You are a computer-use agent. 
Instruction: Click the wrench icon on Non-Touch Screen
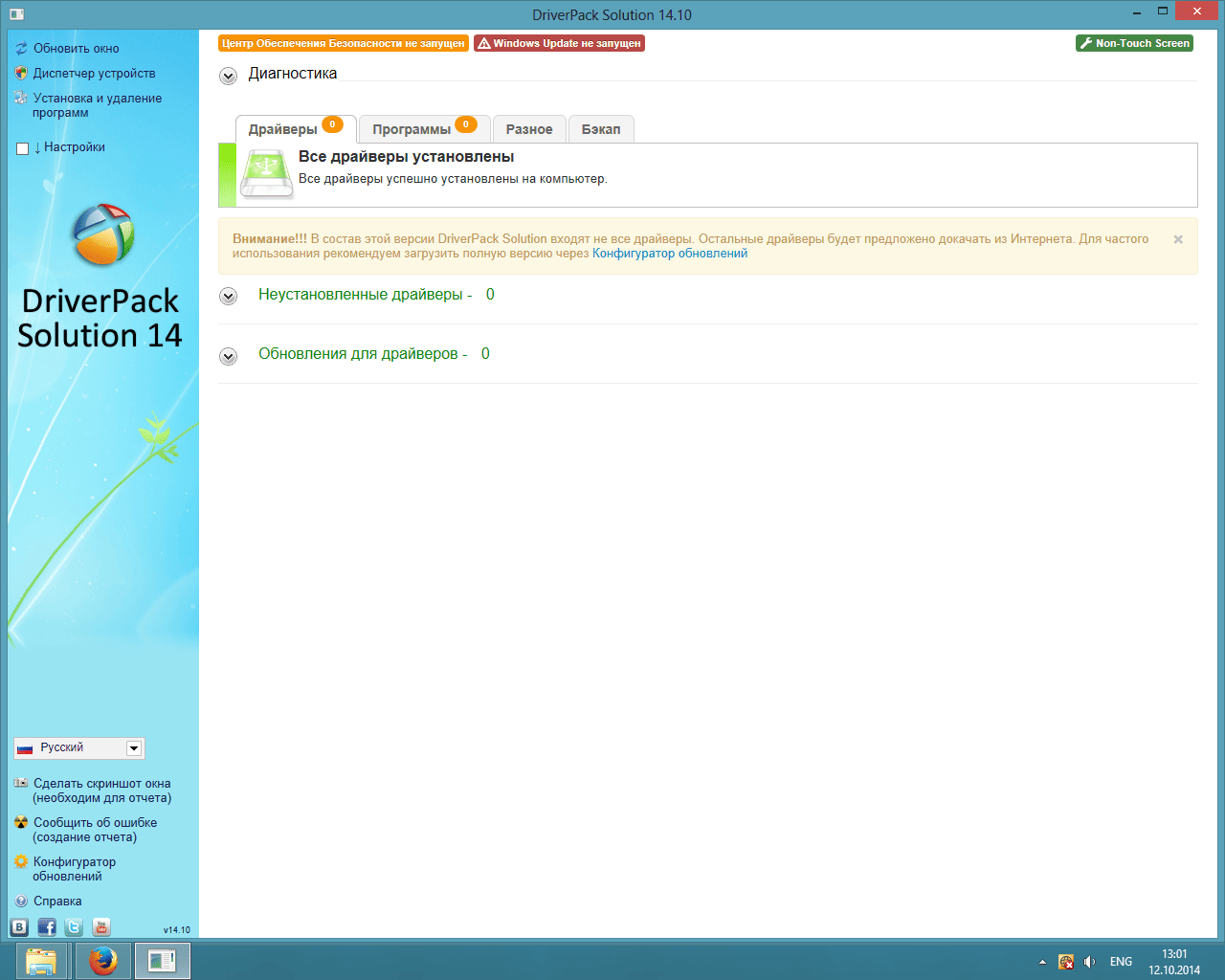point(1086,43)
